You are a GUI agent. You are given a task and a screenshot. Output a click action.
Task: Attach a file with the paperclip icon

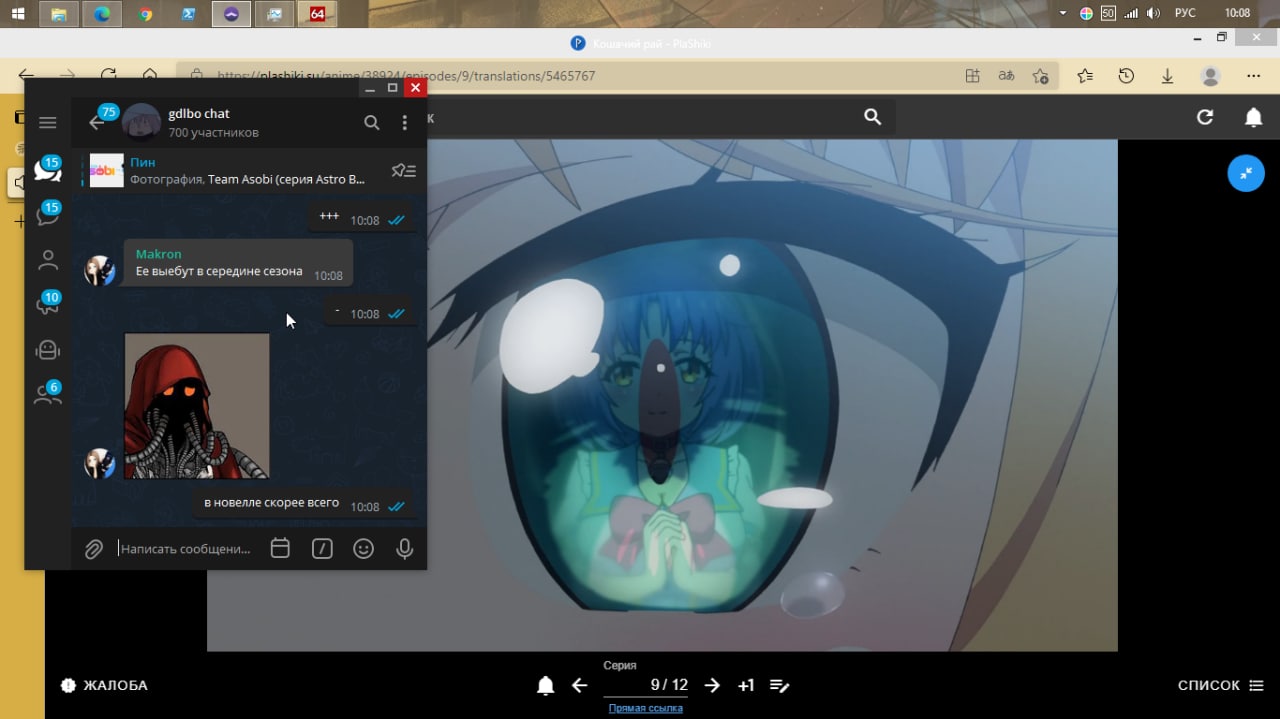94,548
